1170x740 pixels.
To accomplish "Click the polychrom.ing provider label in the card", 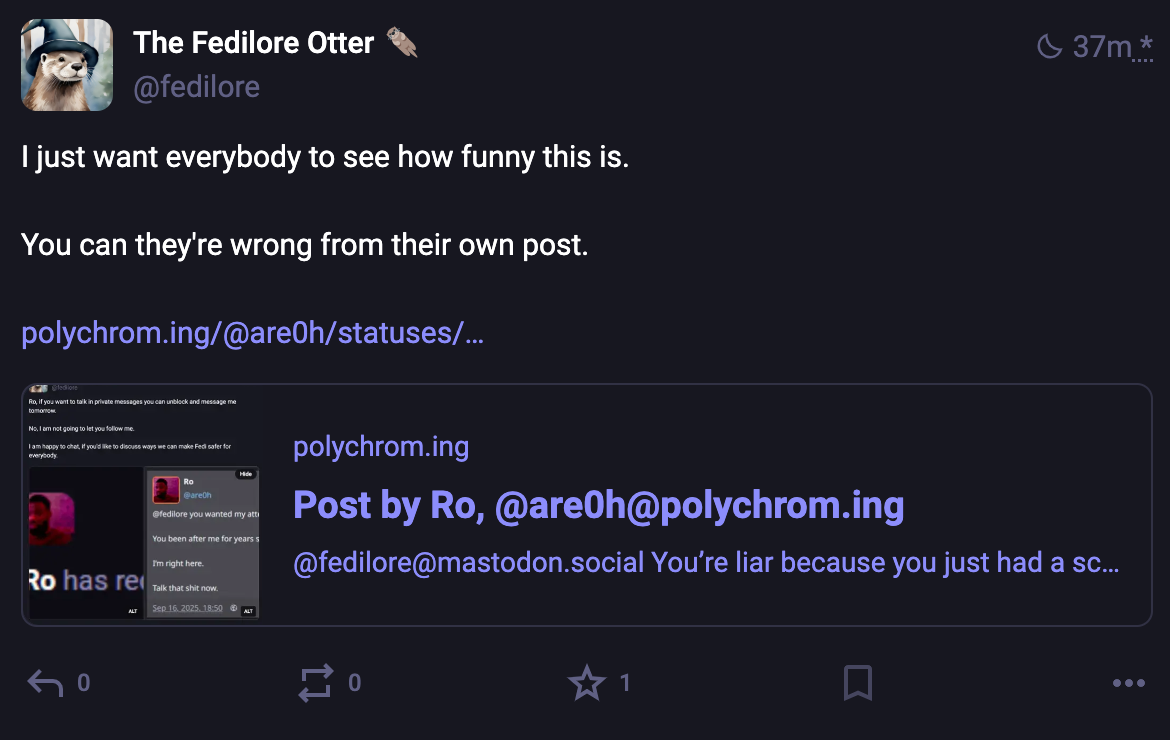I will (x=381, y=447).
